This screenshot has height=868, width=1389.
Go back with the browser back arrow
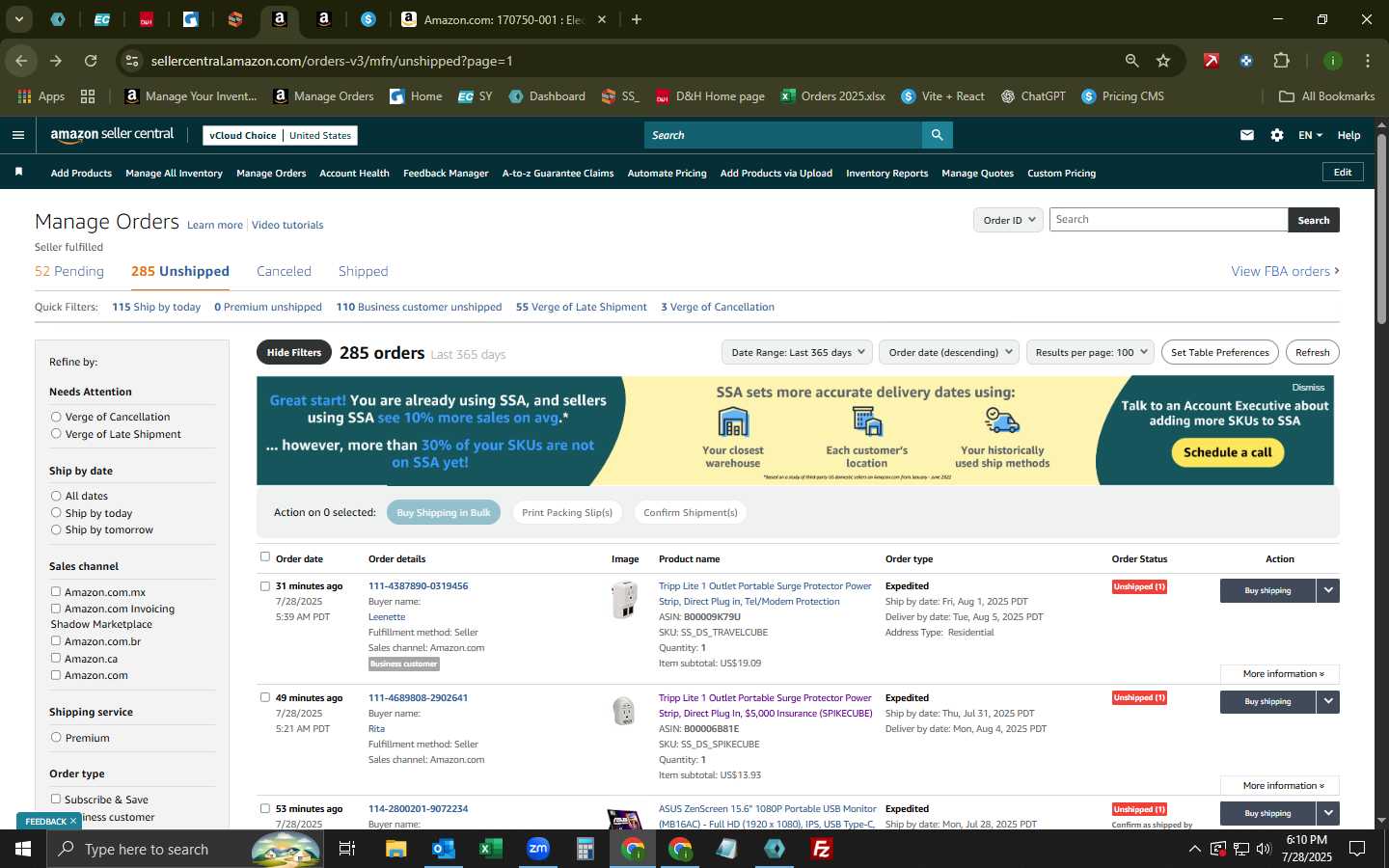pyautogui.click(x=21, y=61)
